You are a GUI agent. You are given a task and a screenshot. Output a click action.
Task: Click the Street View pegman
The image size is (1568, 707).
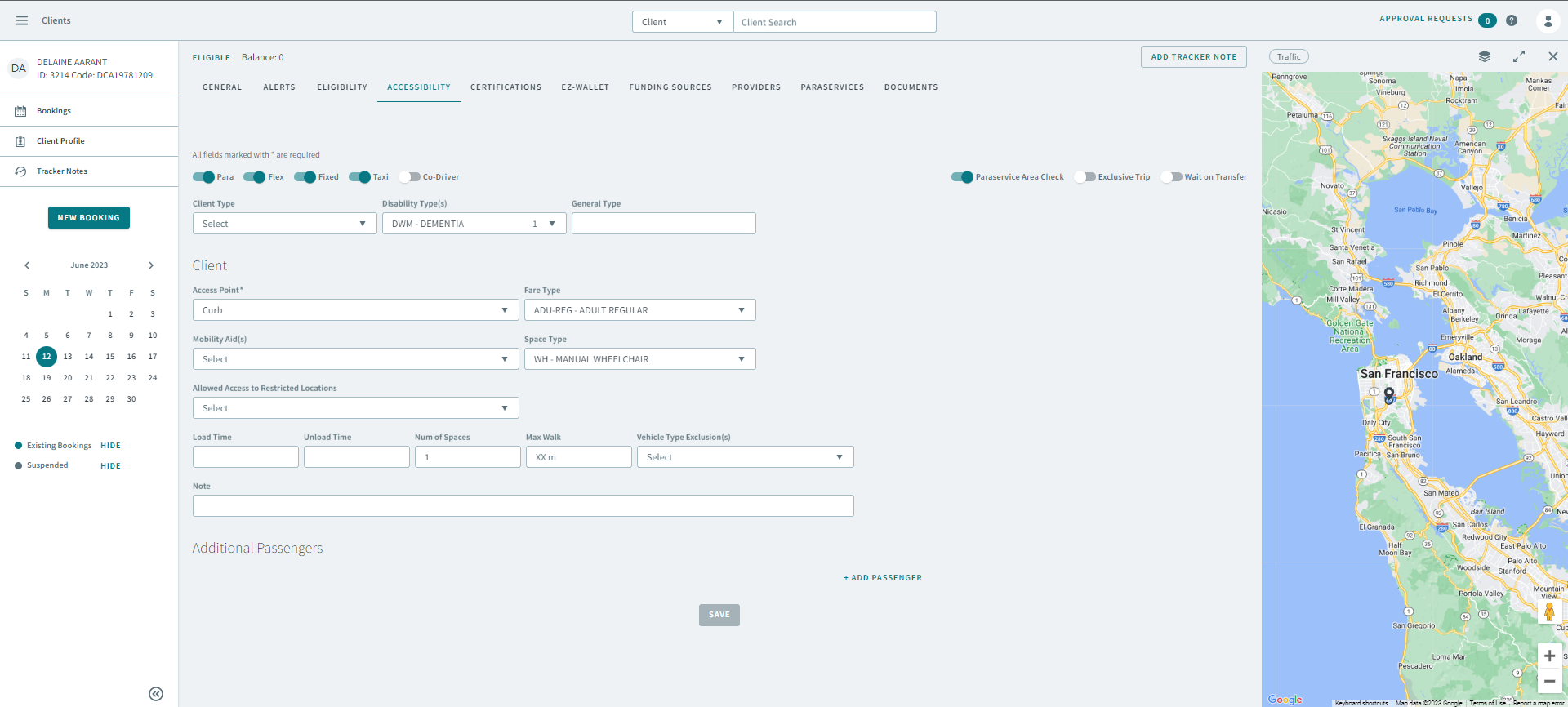pos(1549,611)
